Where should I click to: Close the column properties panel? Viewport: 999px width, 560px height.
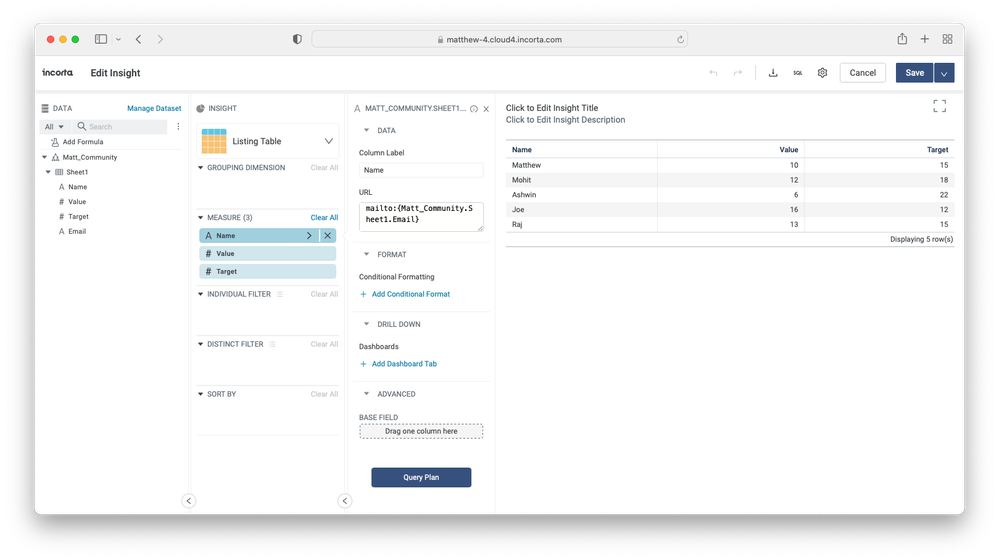(487, 109)
